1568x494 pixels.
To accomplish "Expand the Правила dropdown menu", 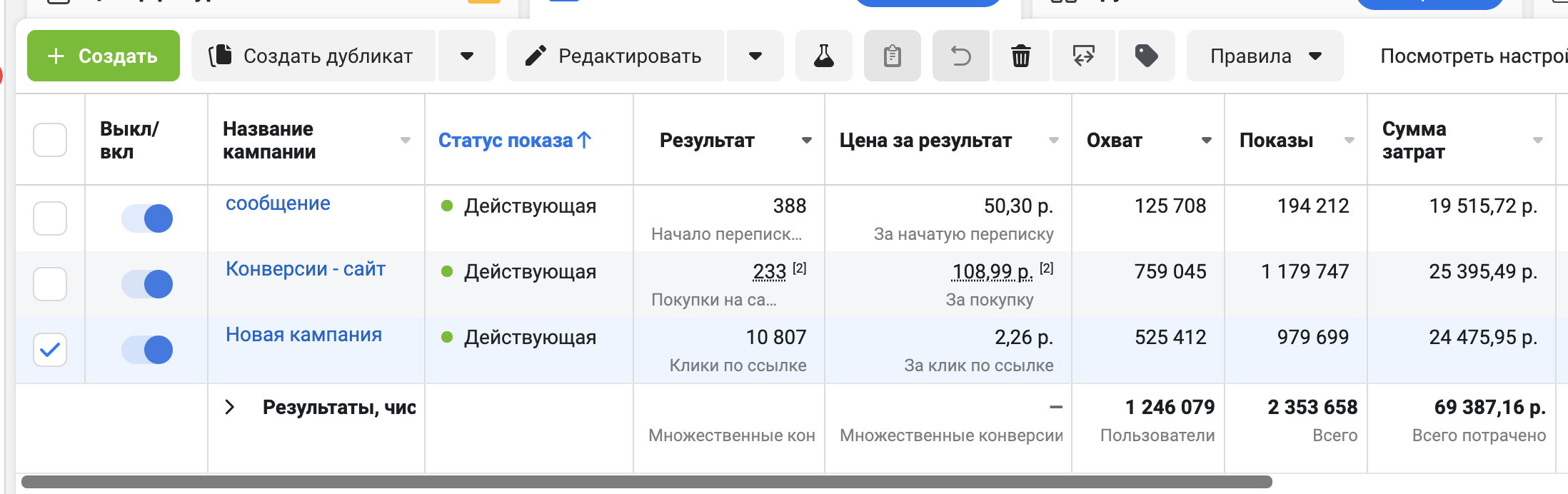I will [x=1265, y=56].
